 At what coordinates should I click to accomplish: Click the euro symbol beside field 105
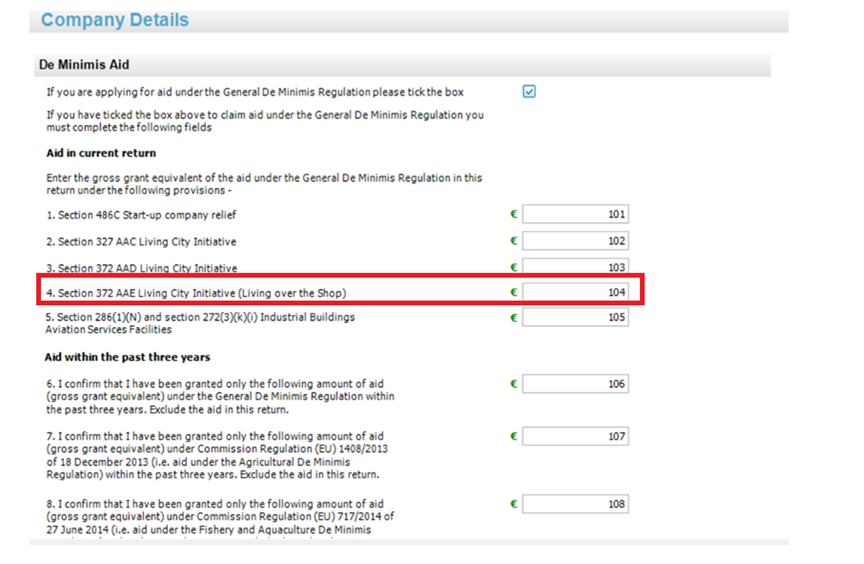click(x=514, y=317)
